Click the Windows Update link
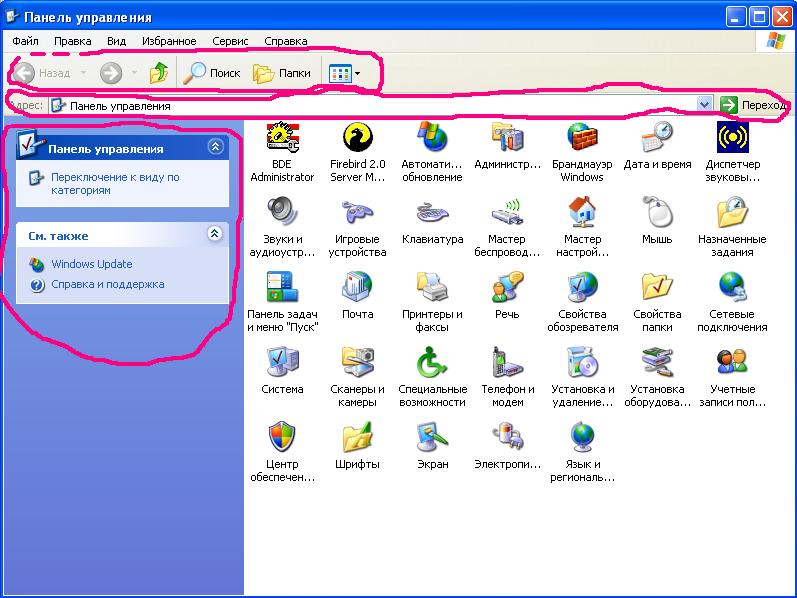 point(92,264)
